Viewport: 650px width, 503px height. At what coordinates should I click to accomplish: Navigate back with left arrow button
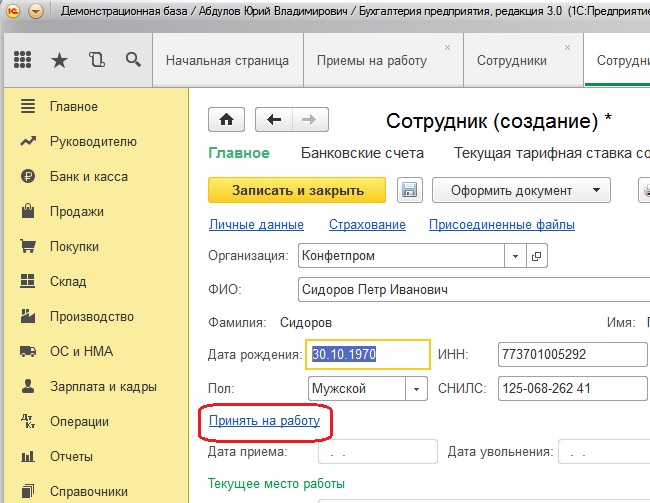tap(274, 120)
